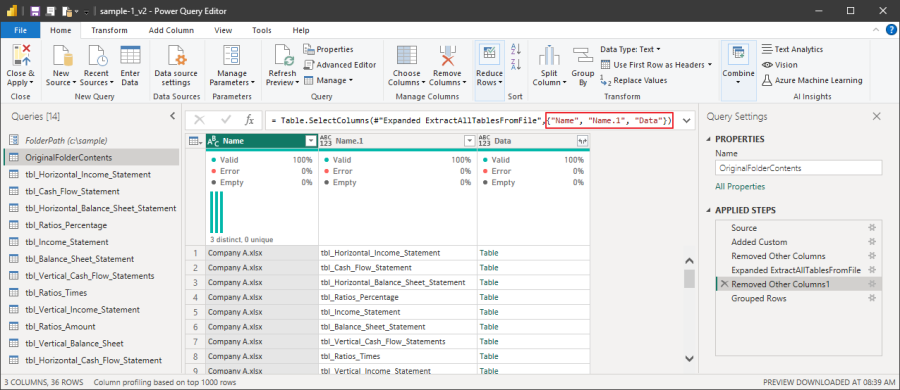
Task: Open the All Properties link
Action: tap(740, 187)
